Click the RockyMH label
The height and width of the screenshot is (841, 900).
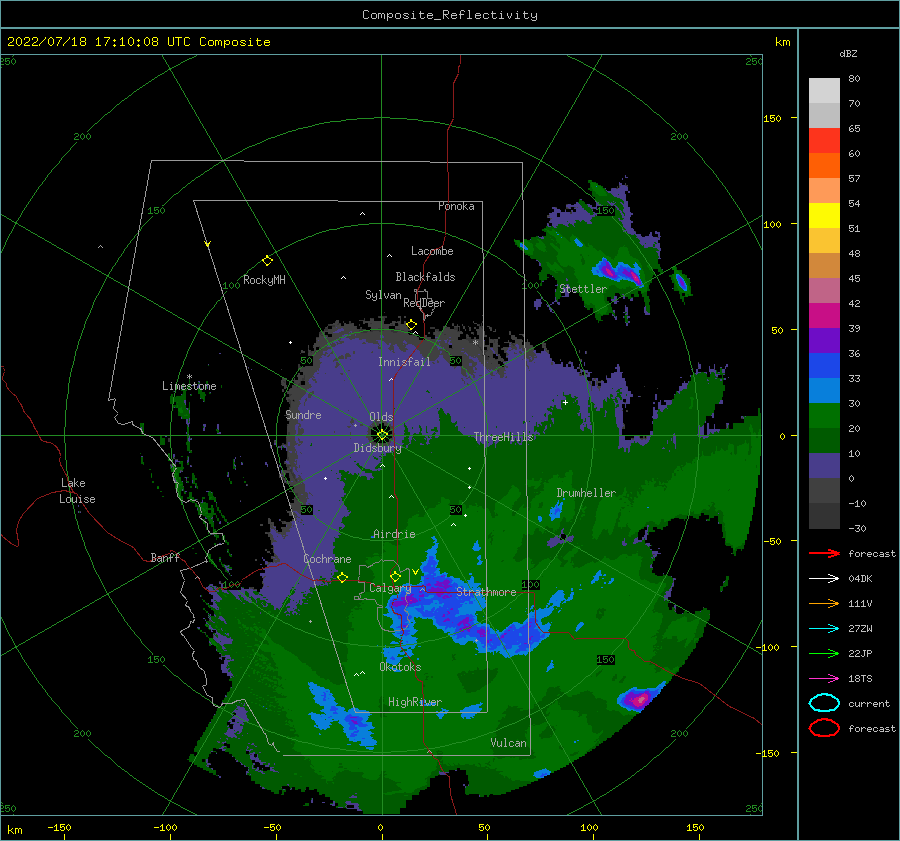click(264, 280)
